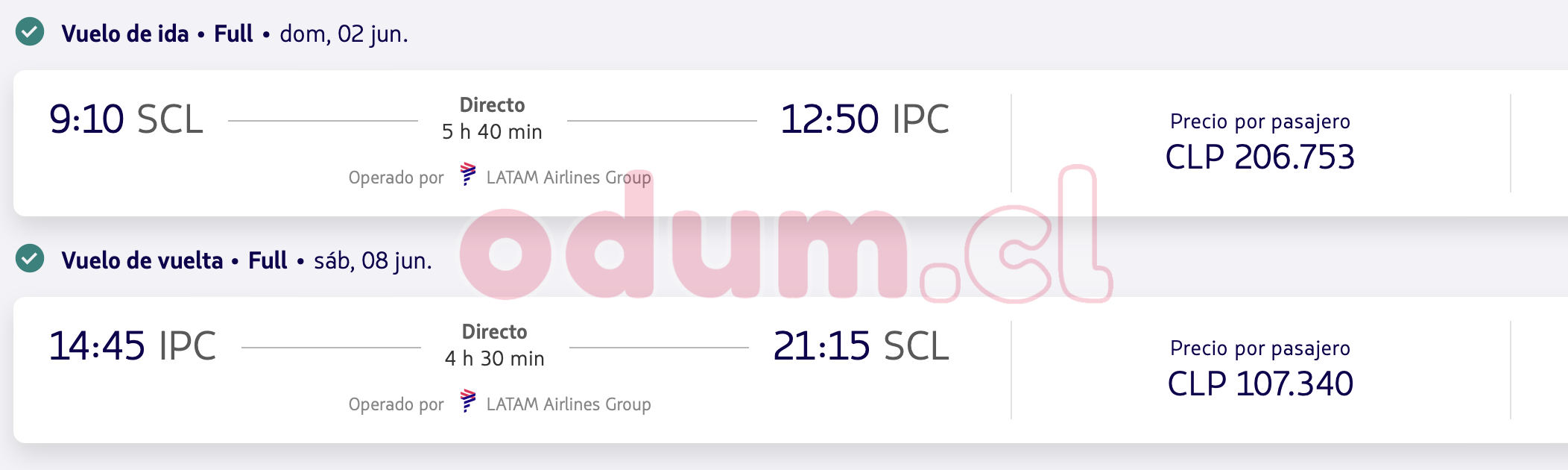Click the LATAM logo in the outbound flight card

click(x=467, y=175)
